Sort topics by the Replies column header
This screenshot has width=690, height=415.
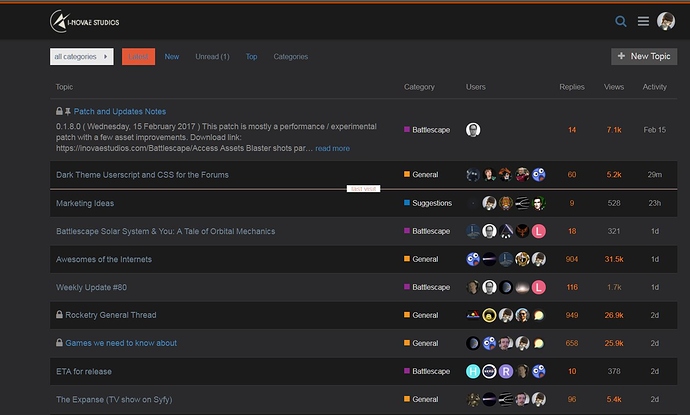tap(572, 87)
